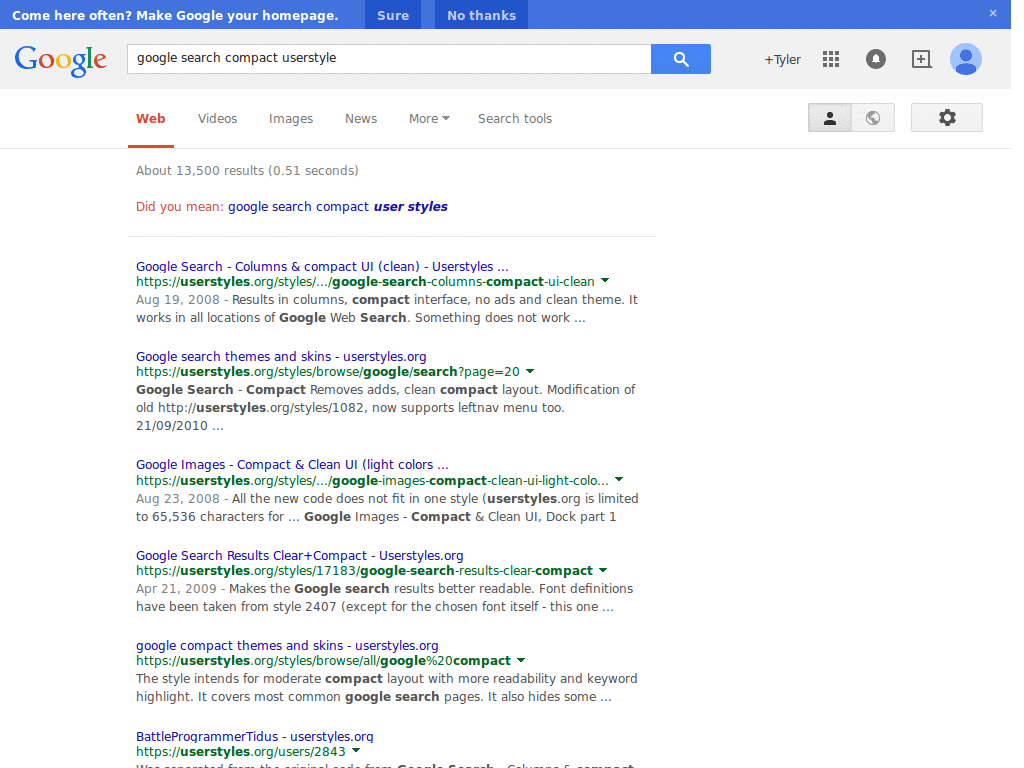This screenshot has height=768, width=1024.
Task: Dismiss the homepage banner with X
Action: click(x=993, y=13)
